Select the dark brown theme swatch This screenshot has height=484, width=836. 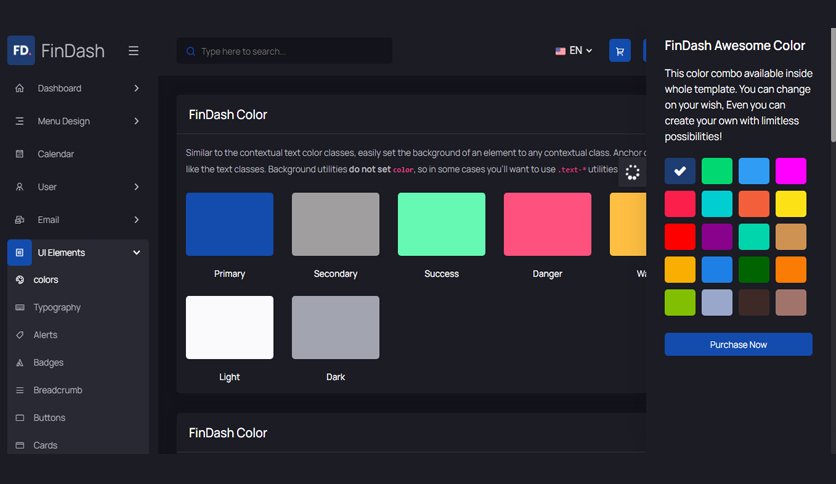pyautogui.click(x=754, y=303)
